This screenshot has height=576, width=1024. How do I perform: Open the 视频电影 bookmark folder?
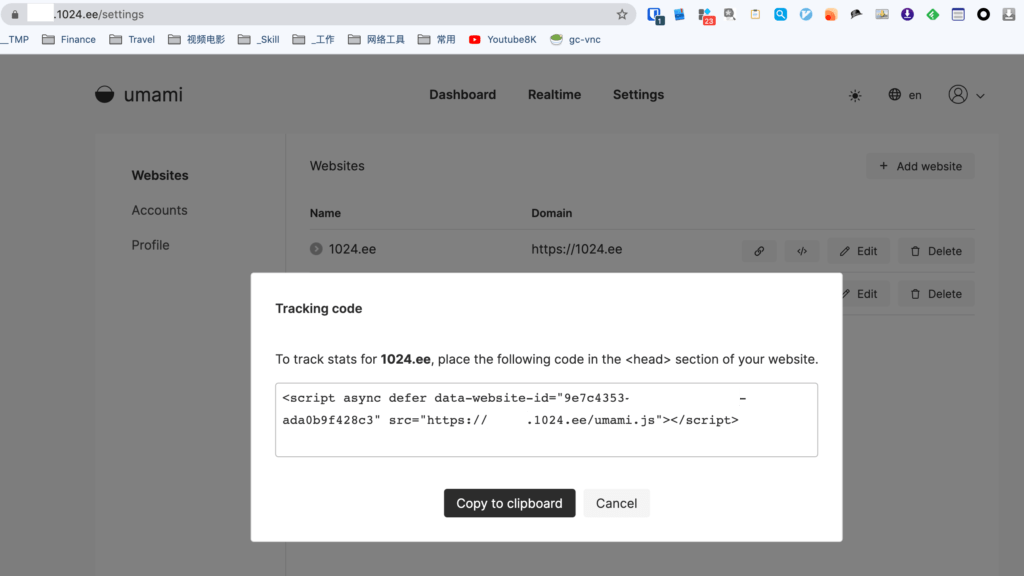coord(196,39)
